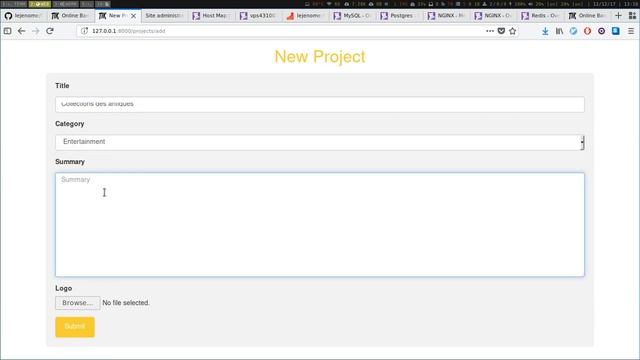The image size is (640, 360).
Task: Switch to the second workspace in status bar
Action: (x=40, y=4)
